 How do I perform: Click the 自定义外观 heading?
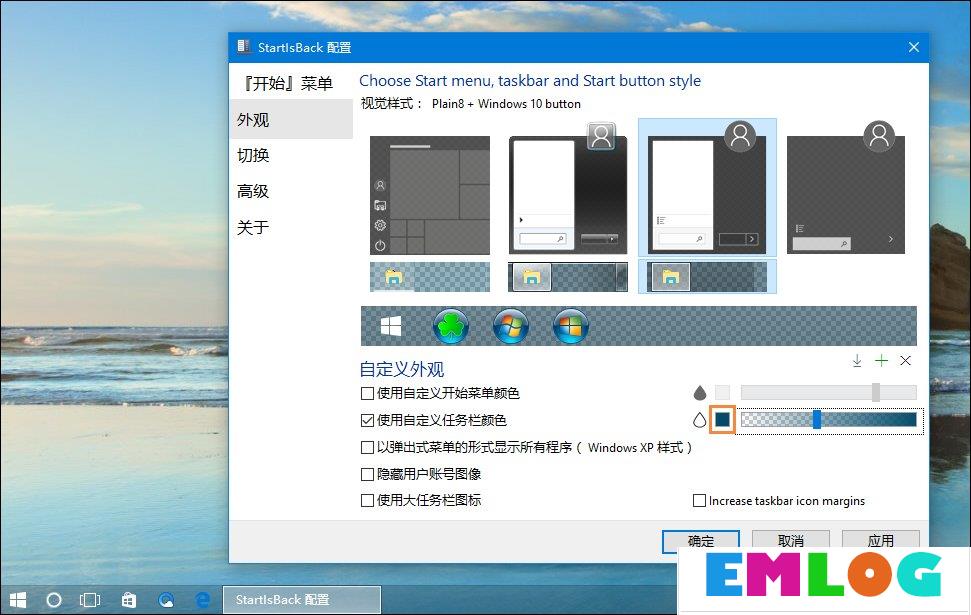402,369
